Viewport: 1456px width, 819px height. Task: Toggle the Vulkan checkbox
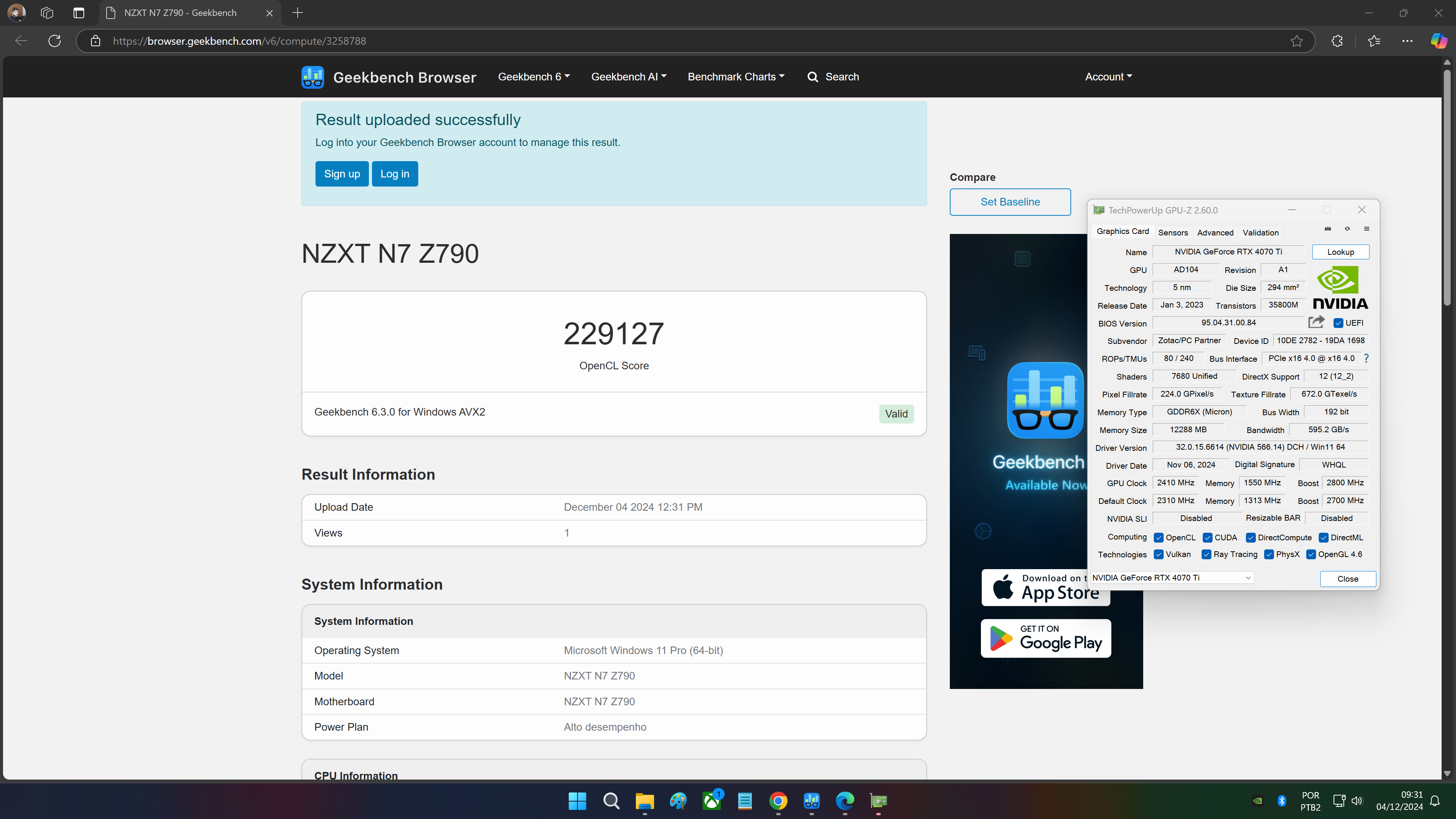coord(1159,554)
